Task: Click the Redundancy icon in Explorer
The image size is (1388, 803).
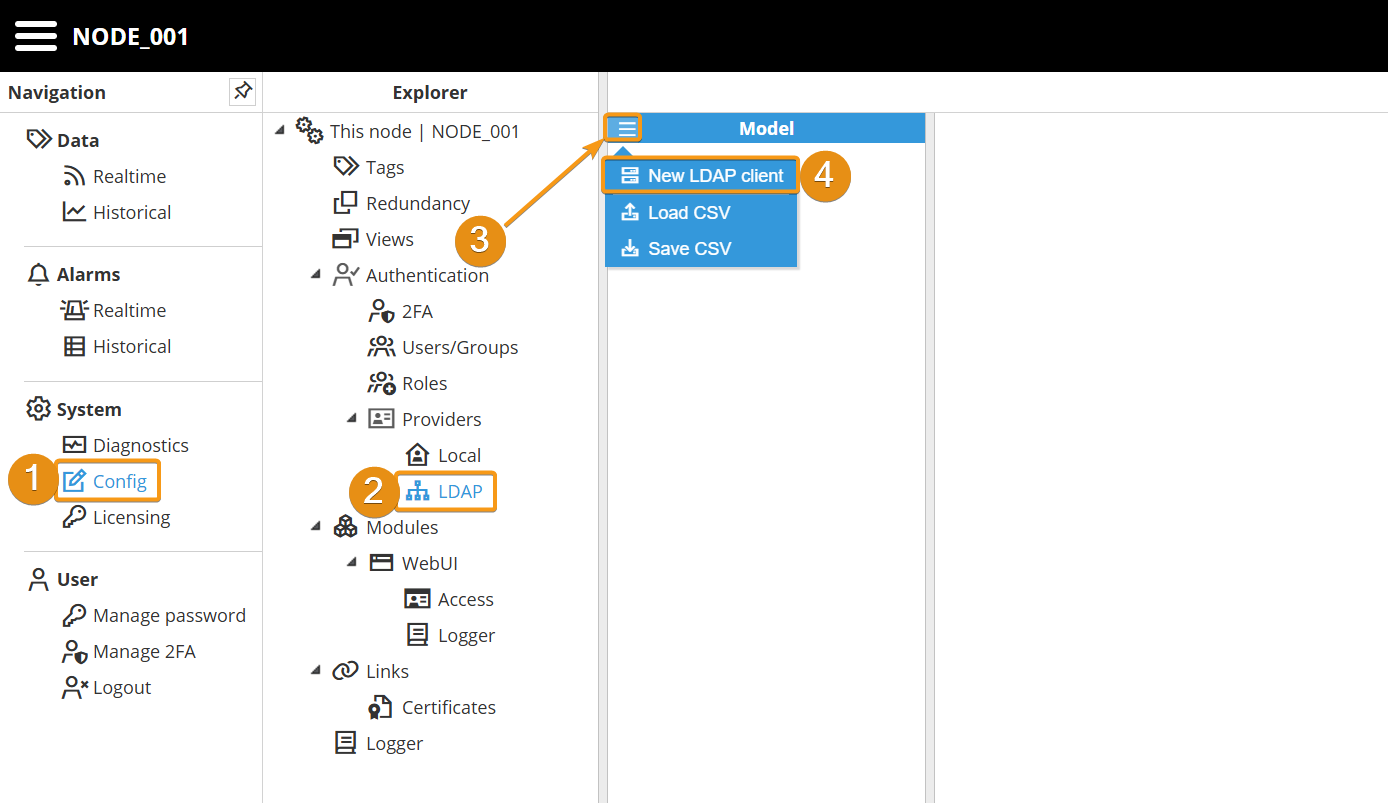Action: tap(345, 204)
